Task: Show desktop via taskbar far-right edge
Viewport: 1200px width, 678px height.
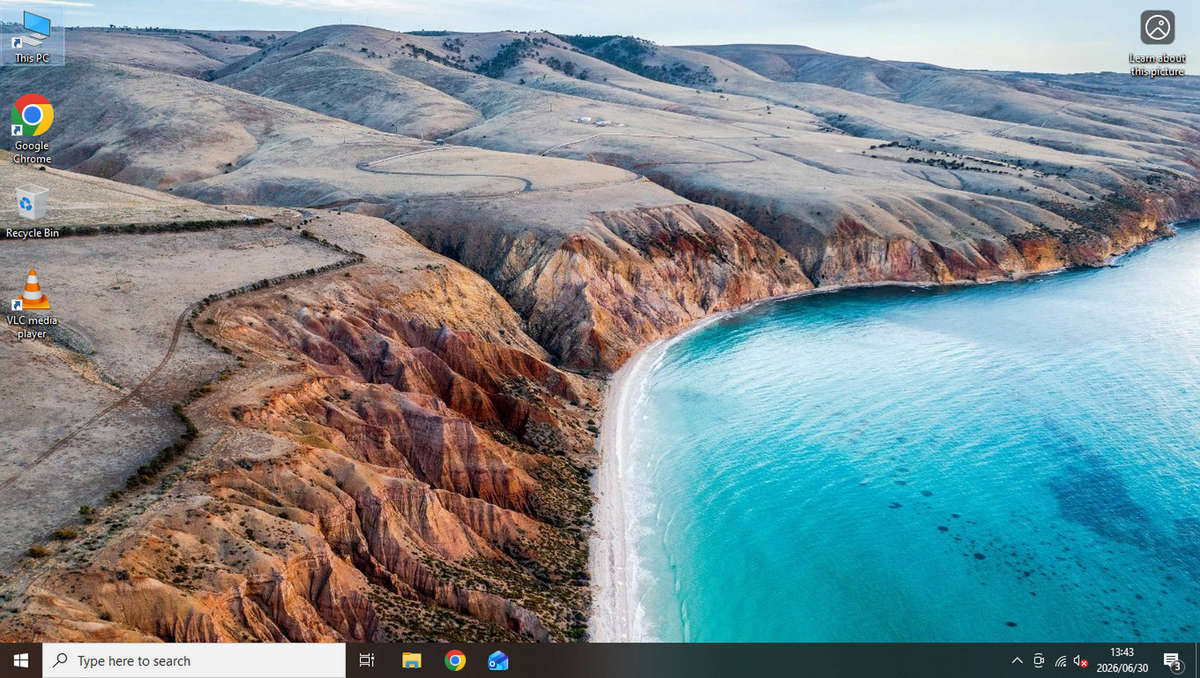Action: pos(1197,660)
